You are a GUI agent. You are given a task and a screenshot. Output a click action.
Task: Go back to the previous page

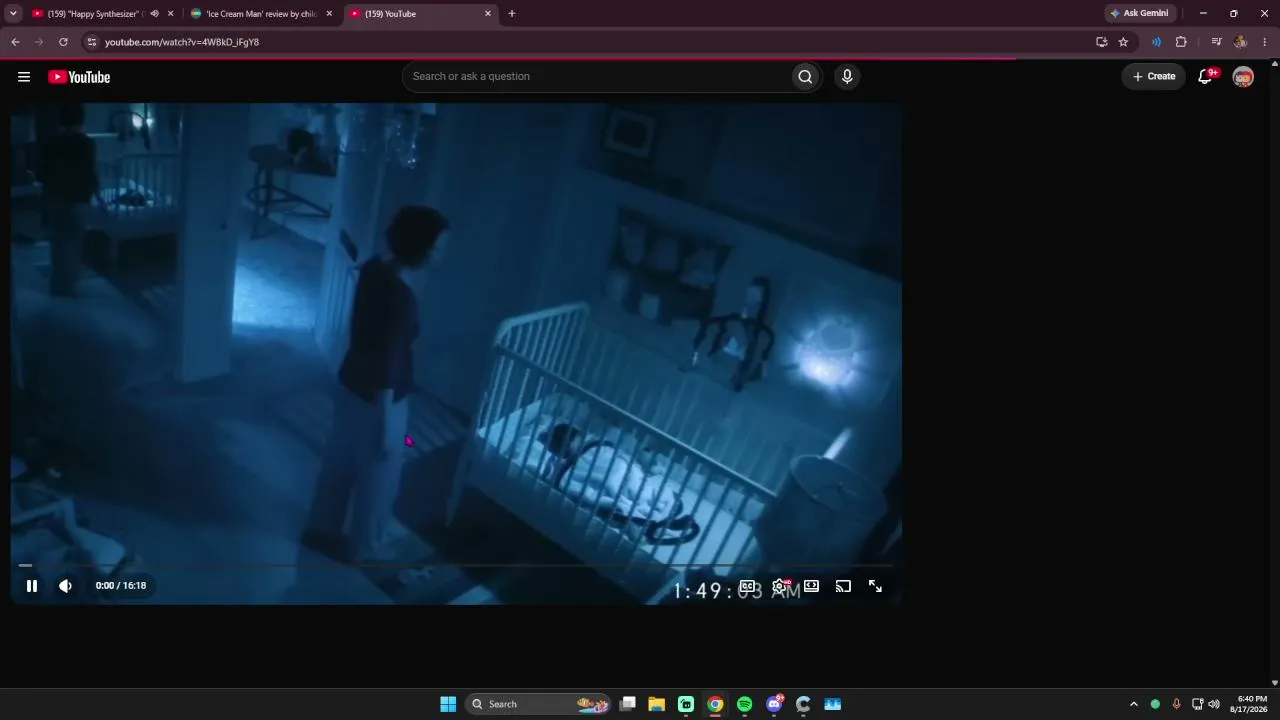point(15,42)
